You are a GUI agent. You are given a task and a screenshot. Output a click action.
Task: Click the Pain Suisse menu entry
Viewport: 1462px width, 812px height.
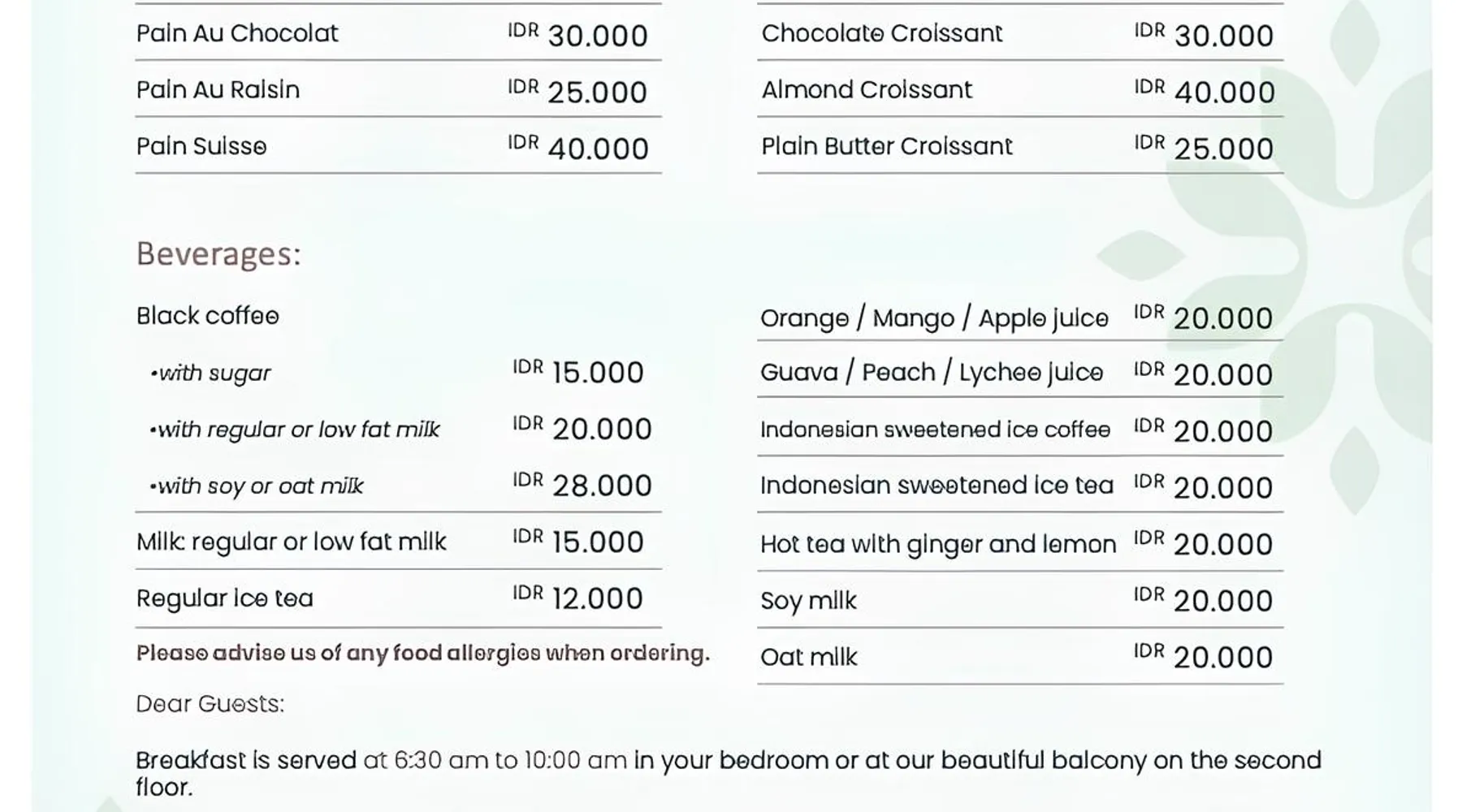(201, 146)
